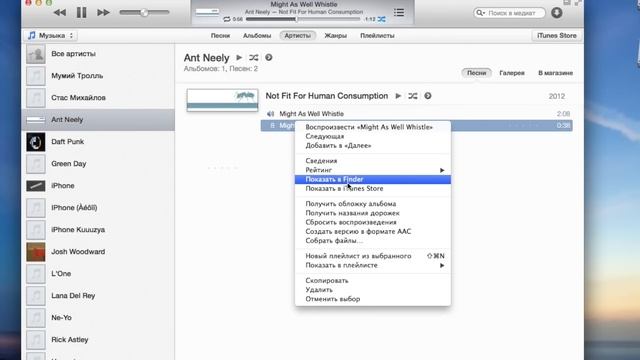Choose Создать версию в формате AAC
Viewport: 640px width, 360px height.
pyautogui.click(x=373, y=231)
